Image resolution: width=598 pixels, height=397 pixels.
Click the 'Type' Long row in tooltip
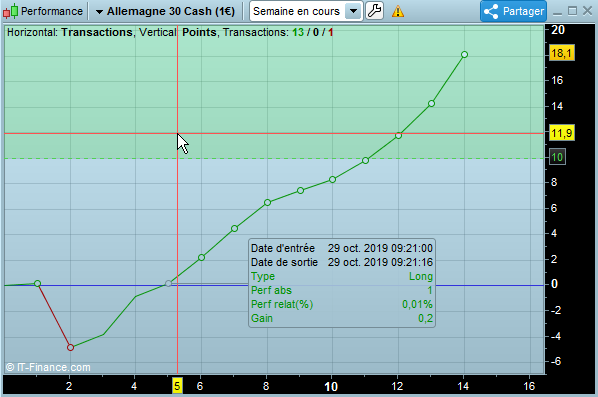pos(342,276)
